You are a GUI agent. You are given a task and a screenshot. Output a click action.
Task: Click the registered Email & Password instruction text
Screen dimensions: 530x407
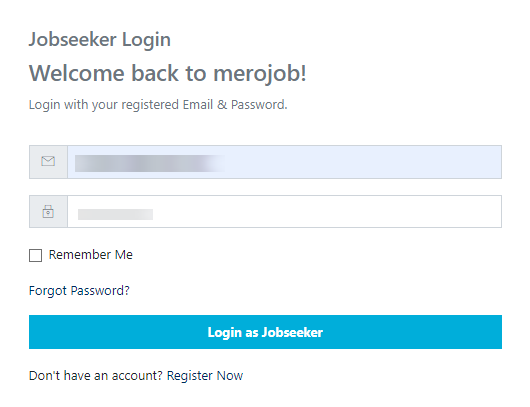(x=158, y=105)
